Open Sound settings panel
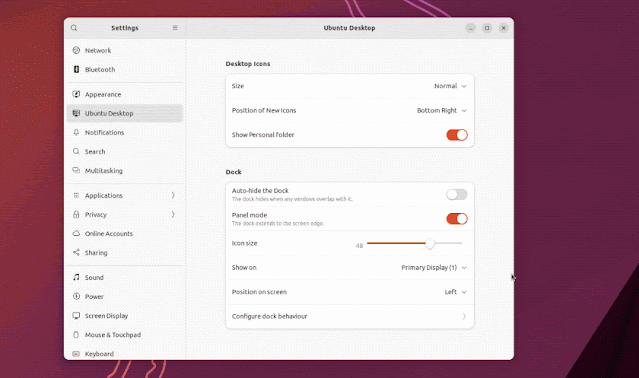639x378 pixels. (125, 277)
